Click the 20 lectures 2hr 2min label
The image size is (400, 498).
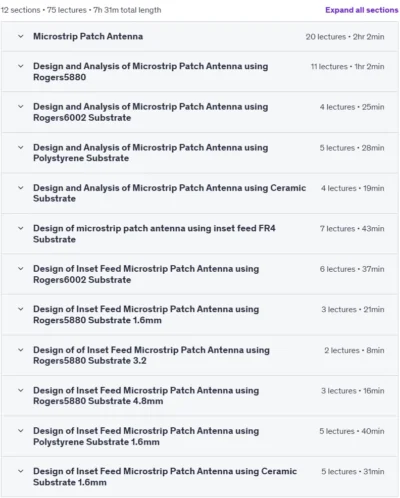click(x=345, y=37)
